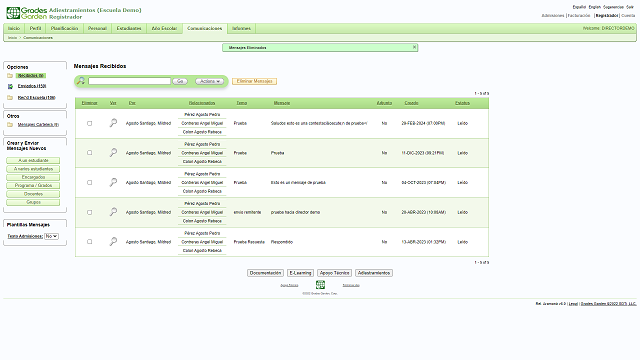
Task: Click the Eliminar Mensajes button
Action: 254,81
